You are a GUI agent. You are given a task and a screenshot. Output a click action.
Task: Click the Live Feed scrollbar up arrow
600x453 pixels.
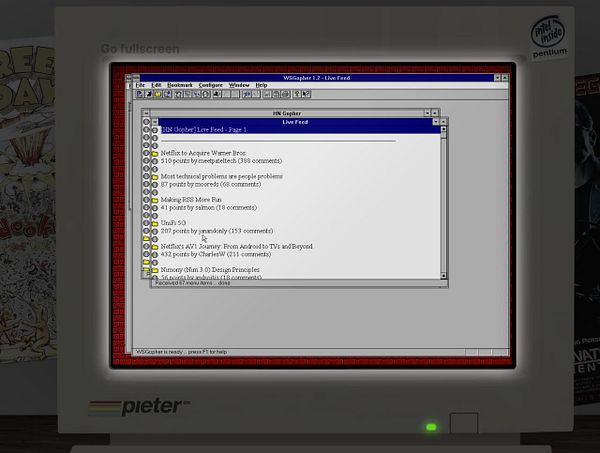[443, 129]
